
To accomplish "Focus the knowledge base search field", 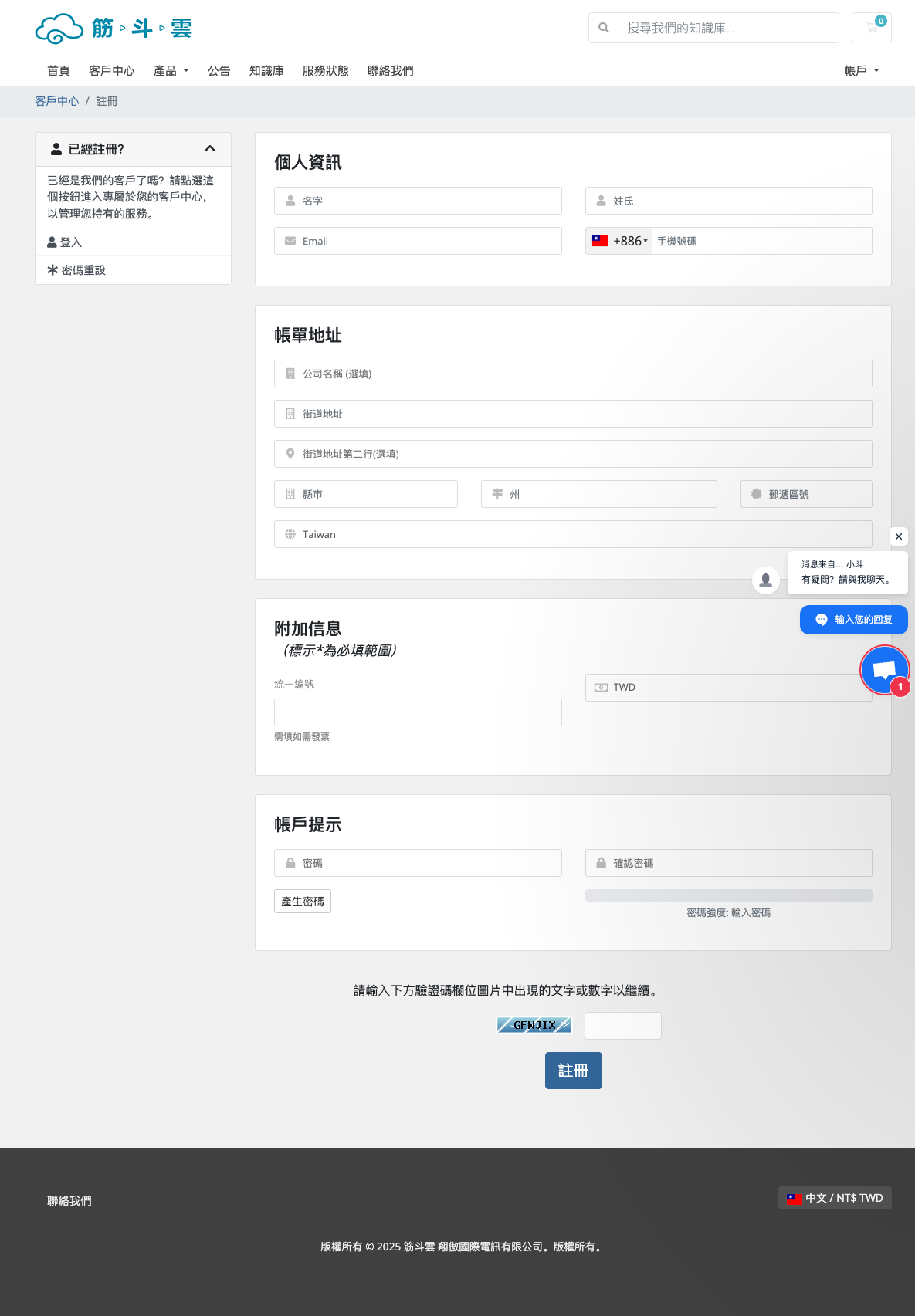I will click(727, 28).
